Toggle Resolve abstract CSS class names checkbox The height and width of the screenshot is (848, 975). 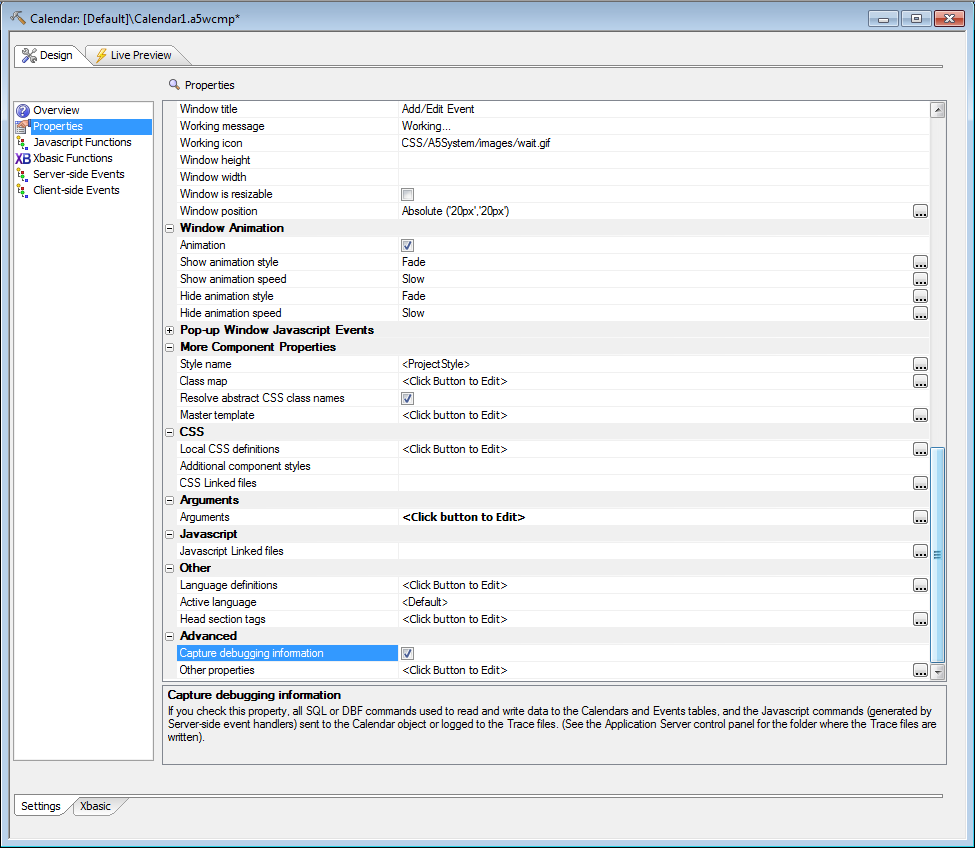click(407, 399)
